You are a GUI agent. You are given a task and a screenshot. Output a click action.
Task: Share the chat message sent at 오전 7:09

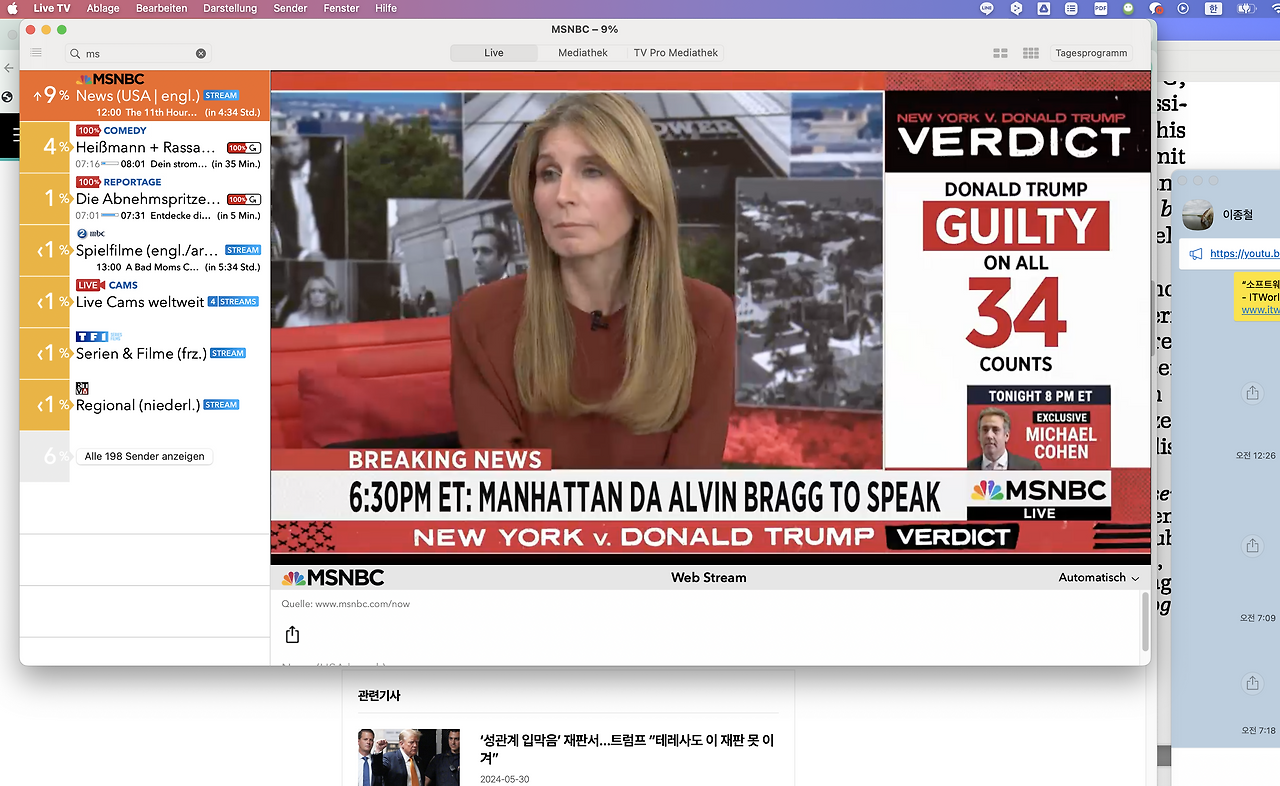(x=1252, y=546)
